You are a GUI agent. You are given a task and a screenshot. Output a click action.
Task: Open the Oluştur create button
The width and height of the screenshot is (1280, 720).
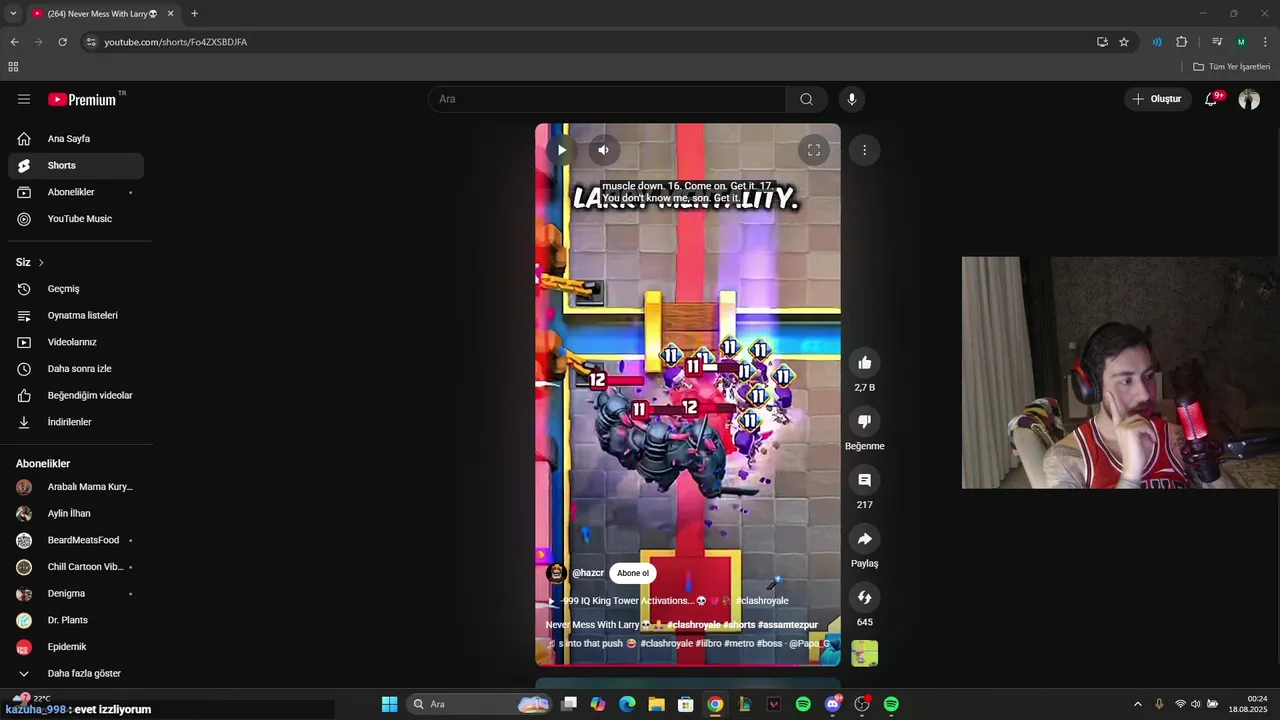click(1157, 99)
